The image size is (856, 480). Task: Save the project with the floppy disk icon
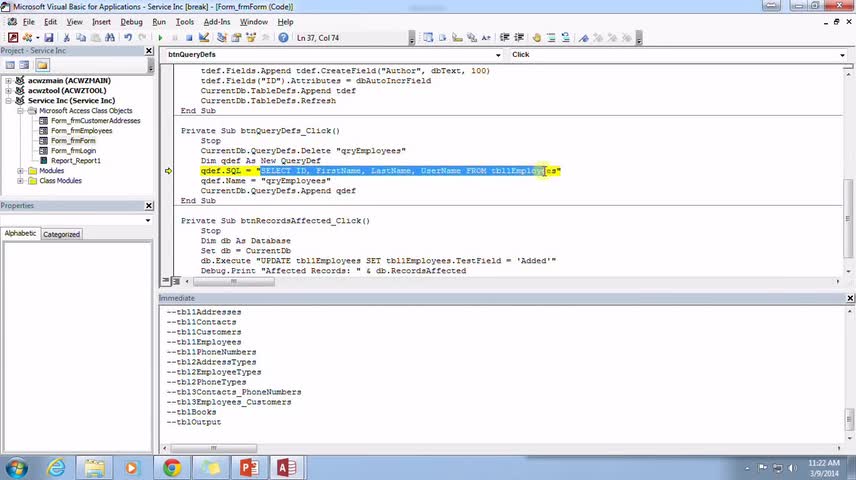[49, 38]
